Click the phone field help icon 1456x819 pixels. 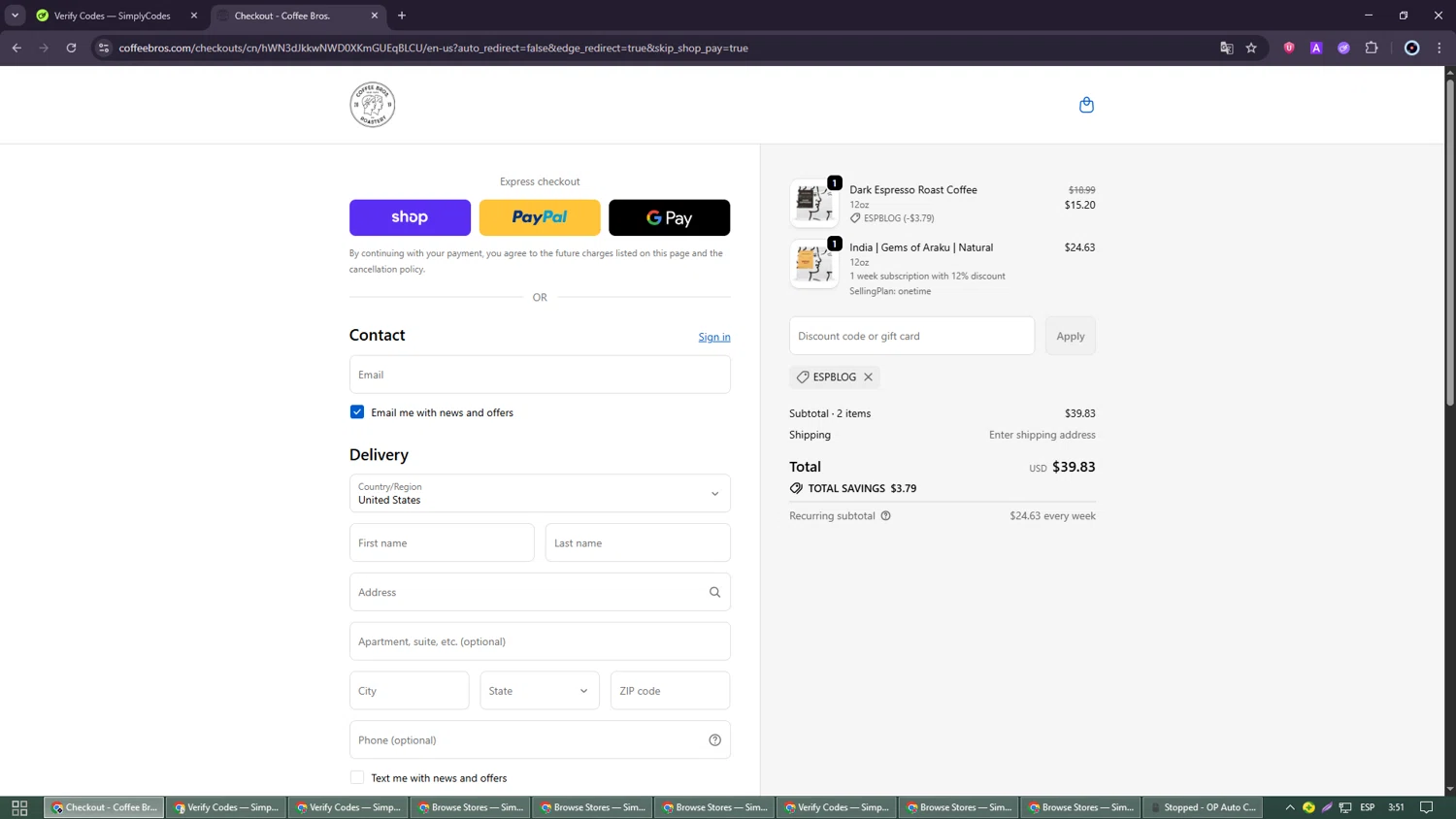[714, 740]
